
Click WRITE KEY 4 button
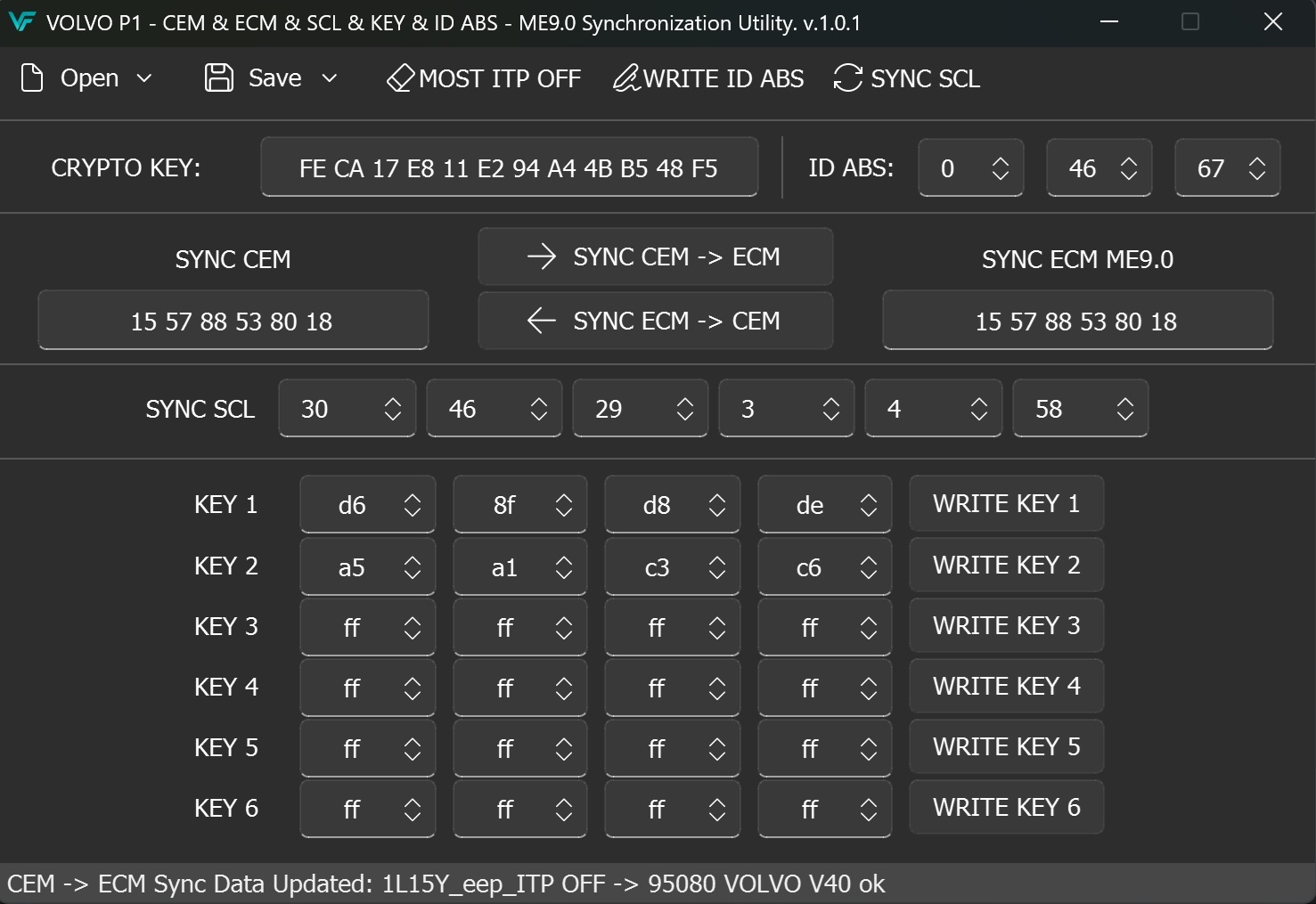click(1007, 686)
